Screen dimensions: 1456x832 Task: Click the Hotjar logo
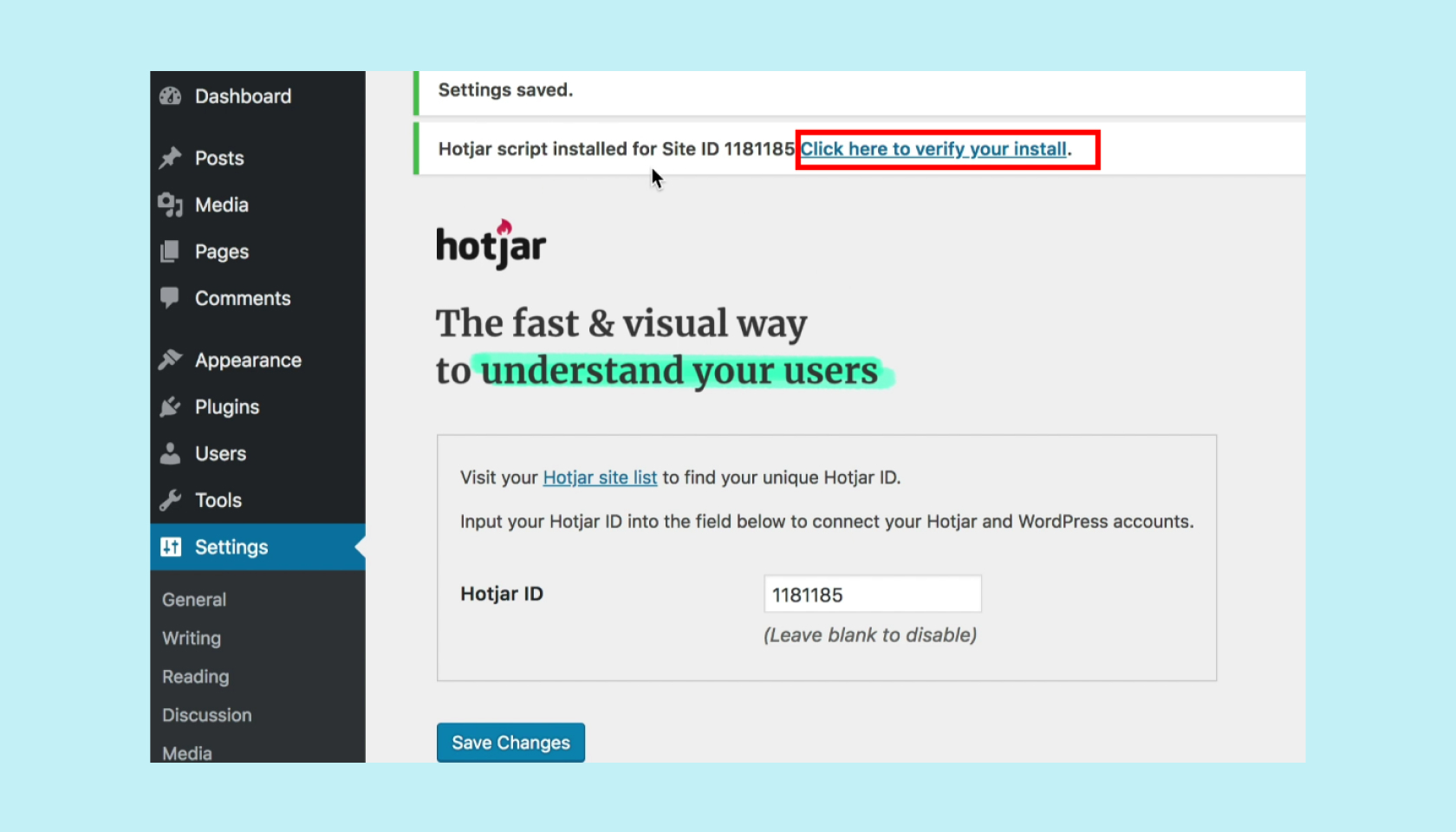tap(491, 245)
